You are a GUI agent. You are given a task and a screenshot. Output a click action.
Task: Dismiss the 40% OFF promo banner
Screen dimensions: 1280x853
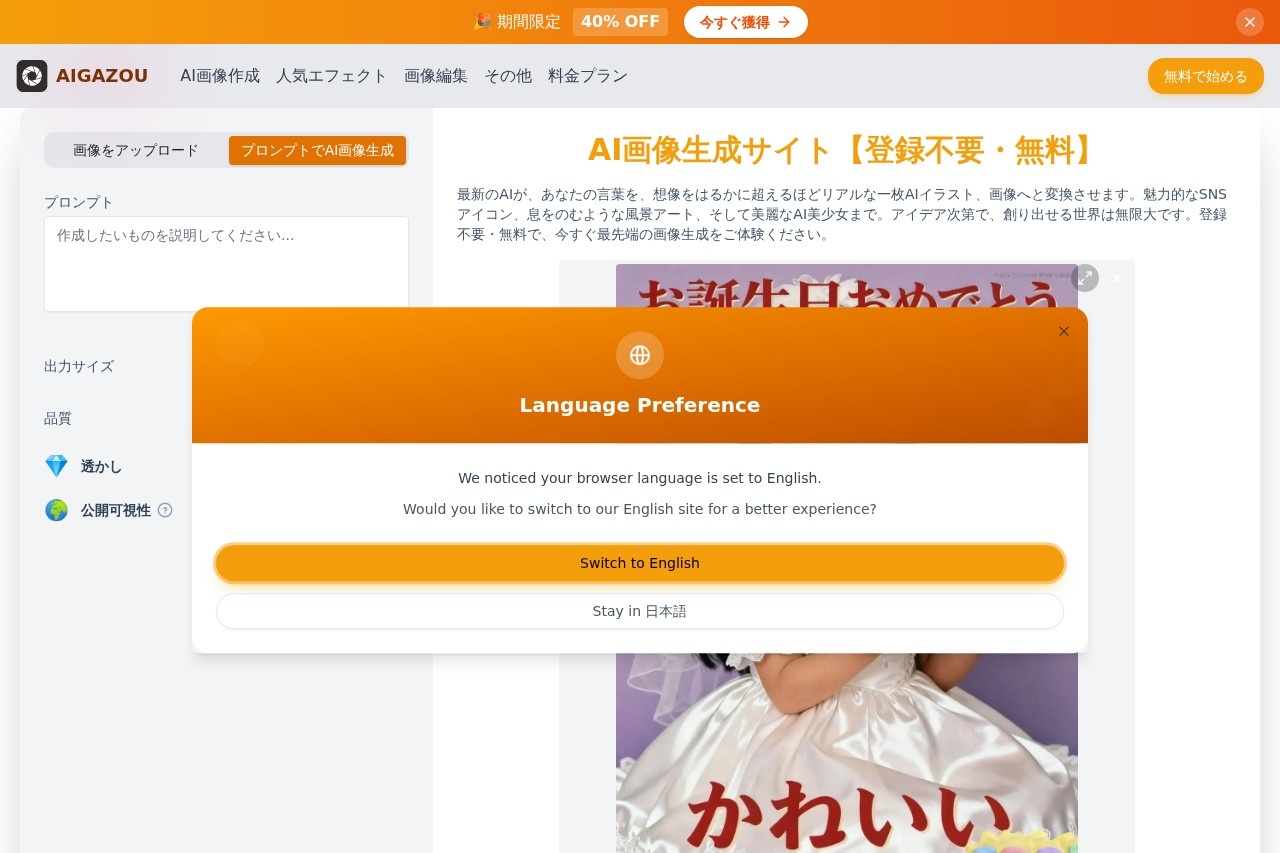pos(1249,22)
